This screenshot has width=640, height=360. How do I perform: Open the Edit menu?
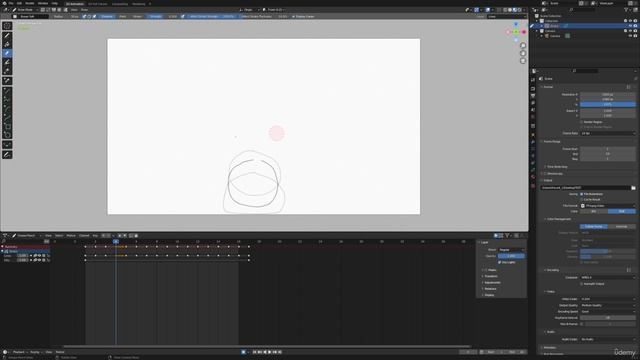click(19, 3)
